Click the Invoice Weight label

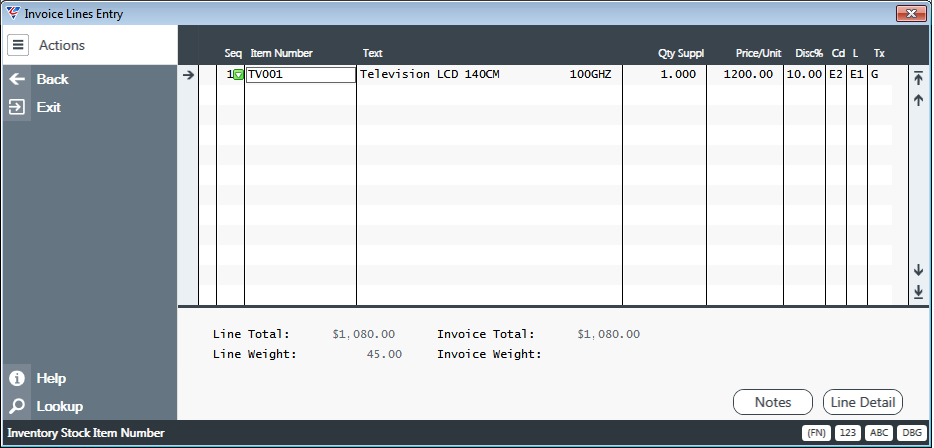point(489,354)
